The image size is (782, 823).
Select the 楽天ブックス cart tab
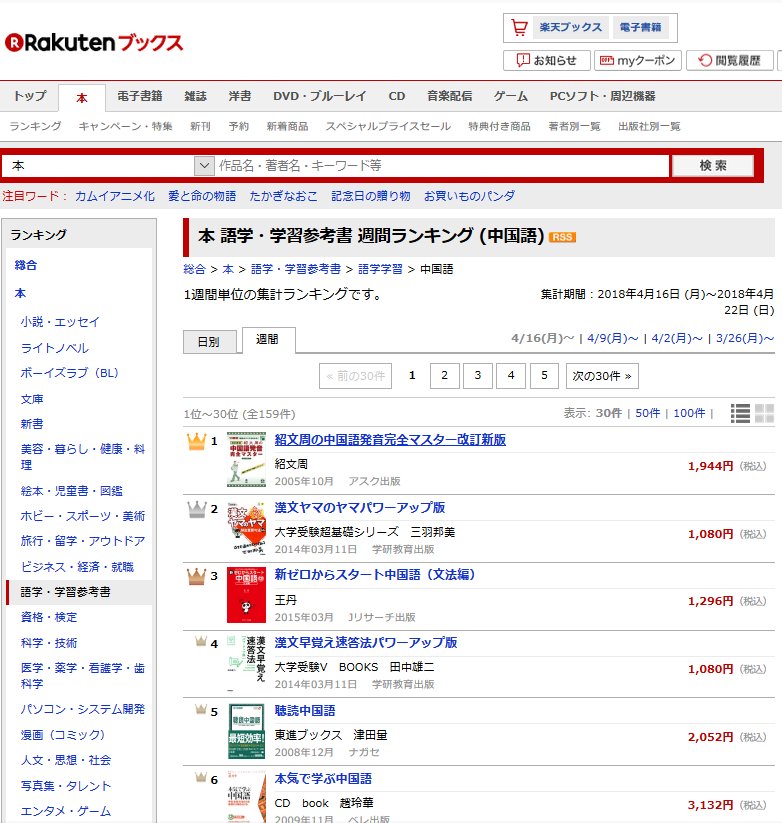pyautogui.click(x=570, y=27)
